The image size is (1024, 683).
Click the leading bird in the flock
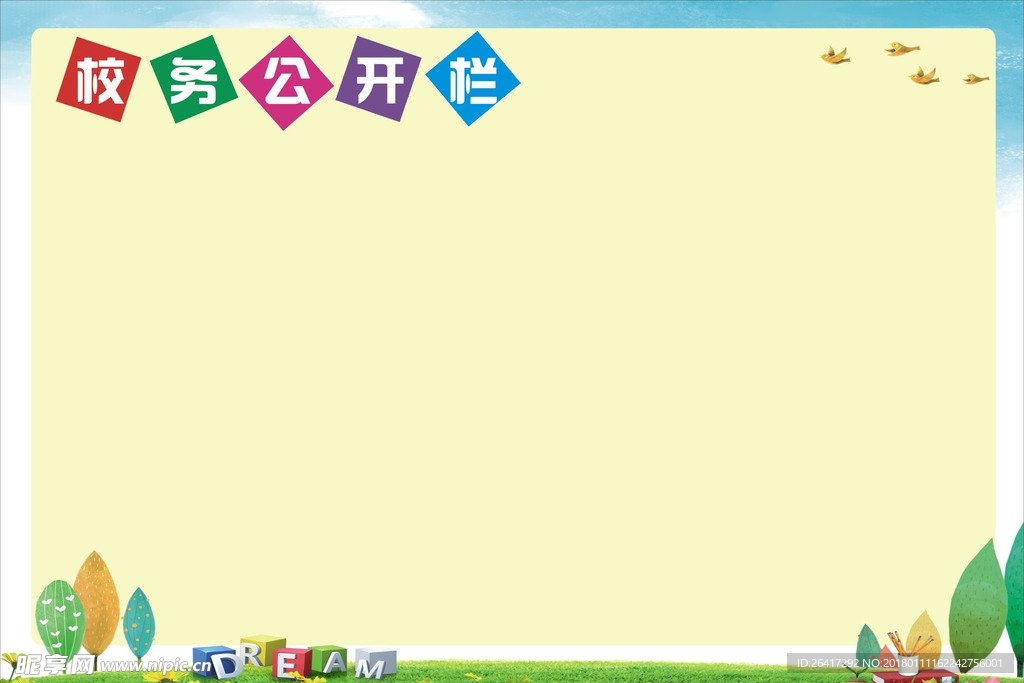click(x=833, y=56)
